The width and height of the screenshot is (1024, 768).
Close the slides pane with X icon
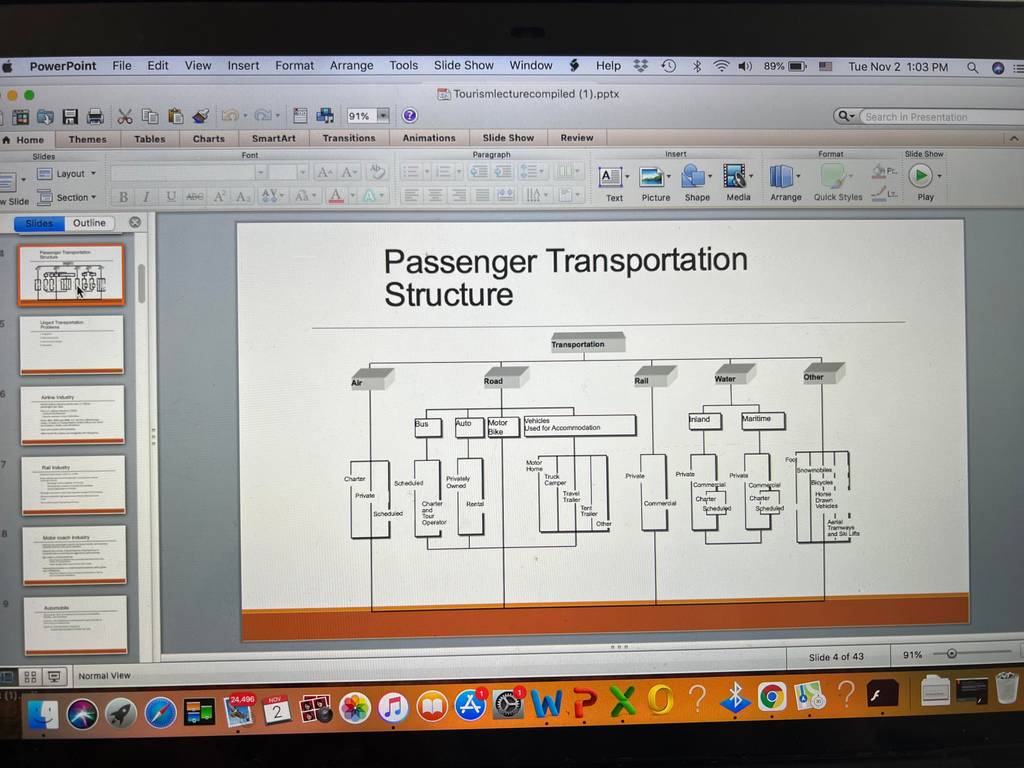click(135, 222)
